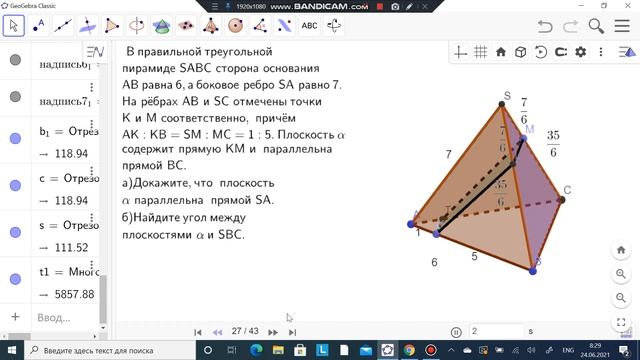The height and width of the screenshot is (360, 640).
Task: Select the Reflect about plane tool
Action: [x=284, y=26]
